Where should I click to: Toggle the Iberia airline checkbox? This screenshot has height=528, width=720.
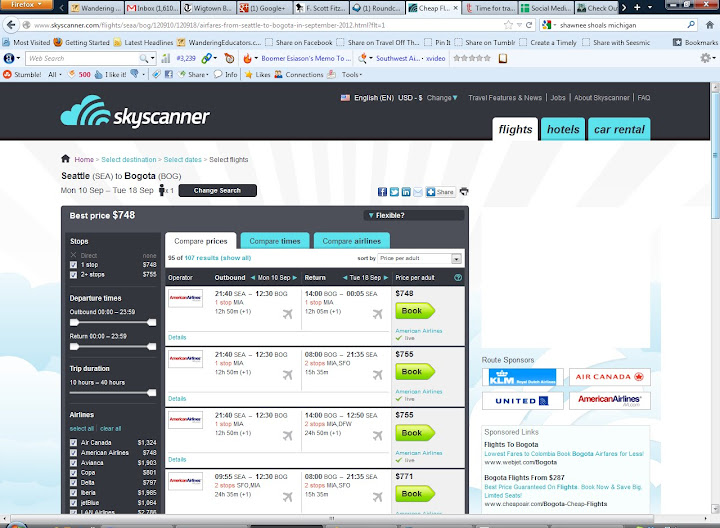click(73, 493)
